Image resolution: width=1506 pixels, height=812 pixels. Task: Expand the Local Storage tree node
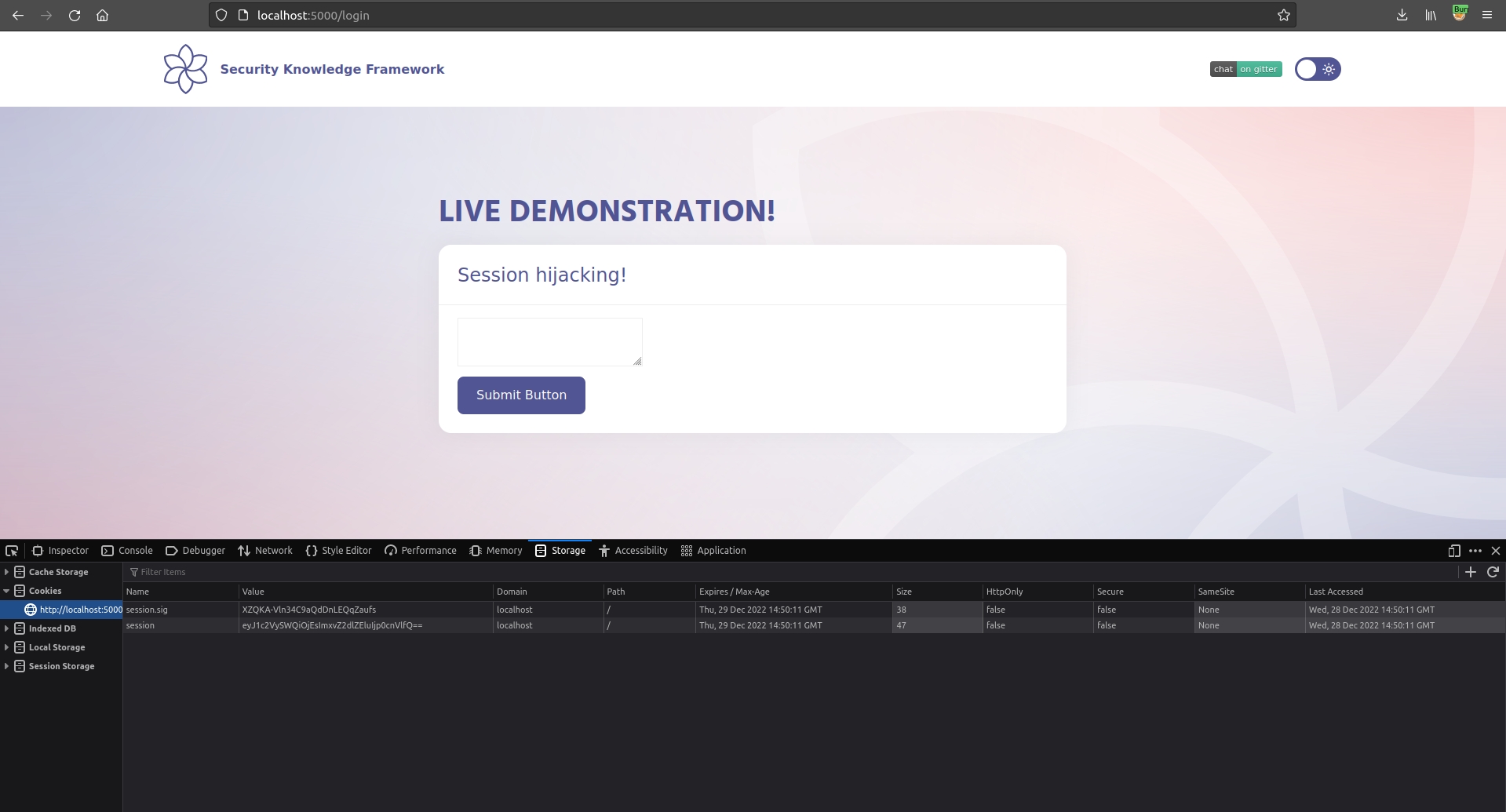pos(7,647)
